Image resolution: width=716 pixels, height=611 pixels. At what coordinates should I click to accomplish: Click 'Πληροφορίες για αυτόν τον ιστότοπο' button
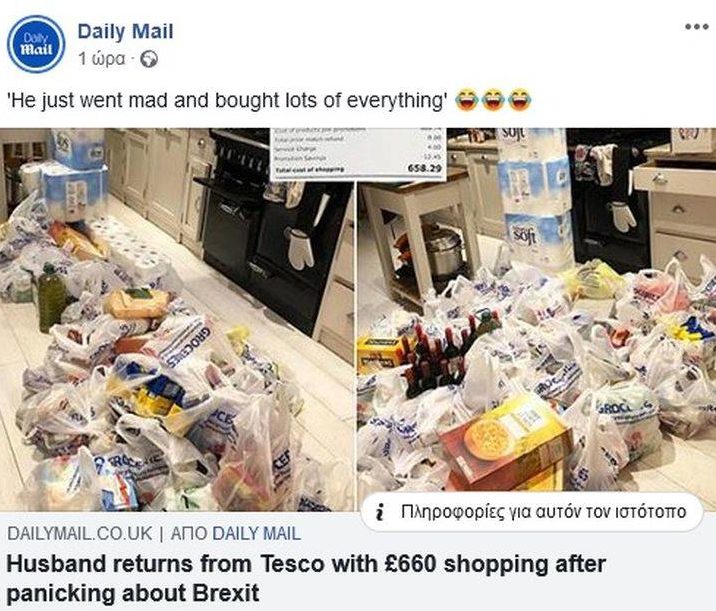(532, 512)
